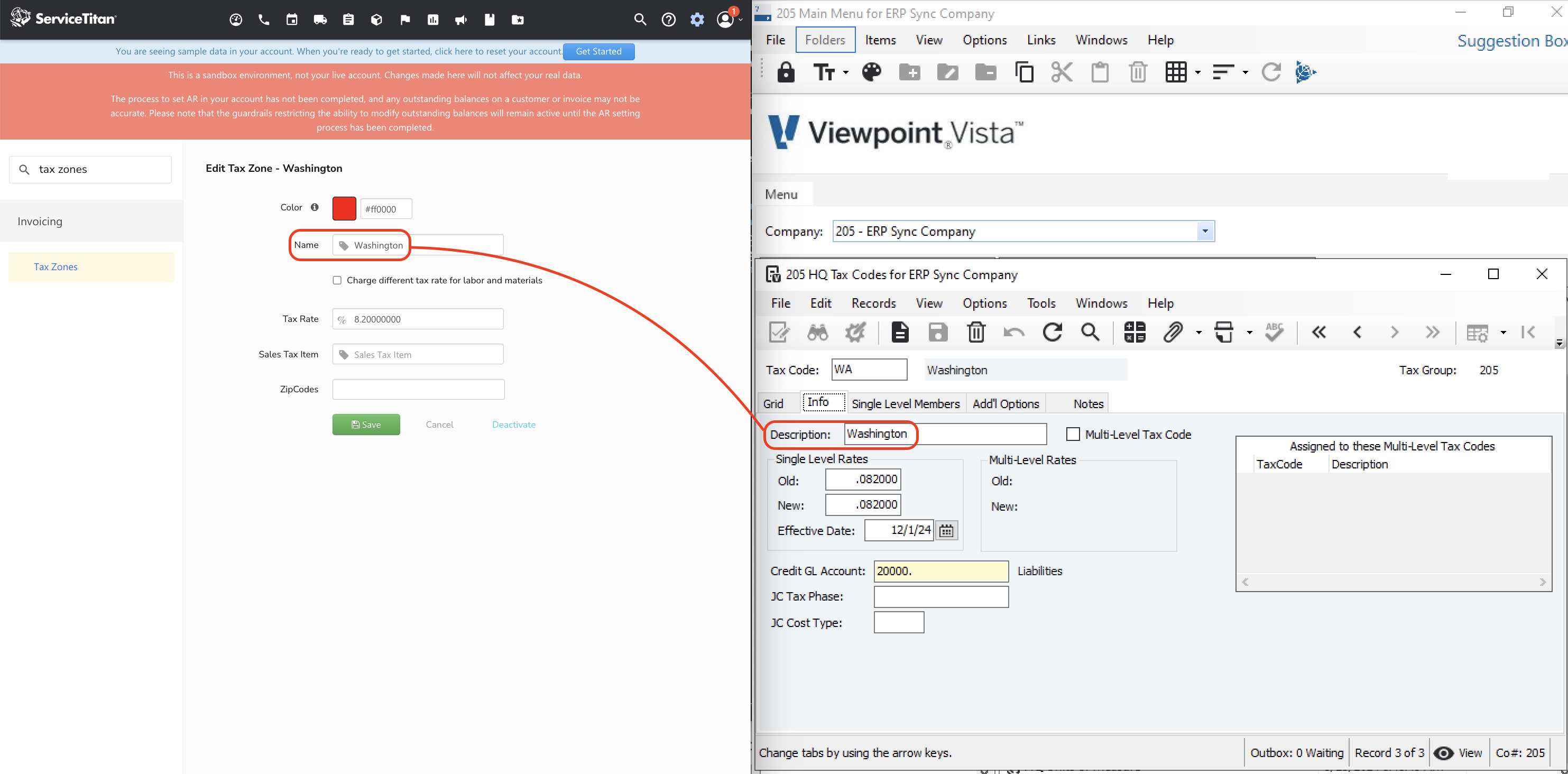Open attachment paperclip dropdown arrow
1568x774 pixels.
point(1198,333)
